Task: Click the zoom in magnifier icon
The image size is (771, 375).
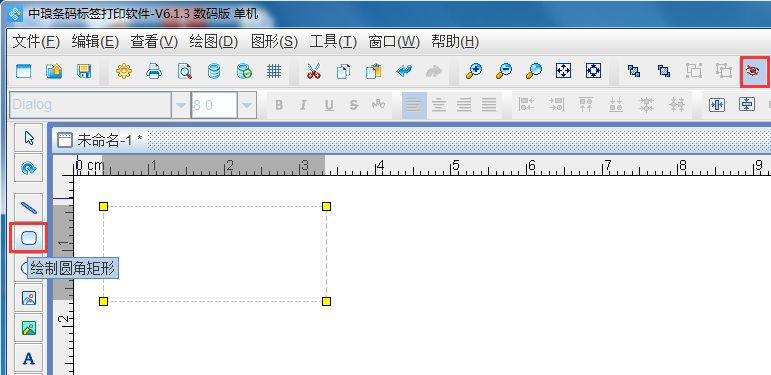Action: coord(474,72)
